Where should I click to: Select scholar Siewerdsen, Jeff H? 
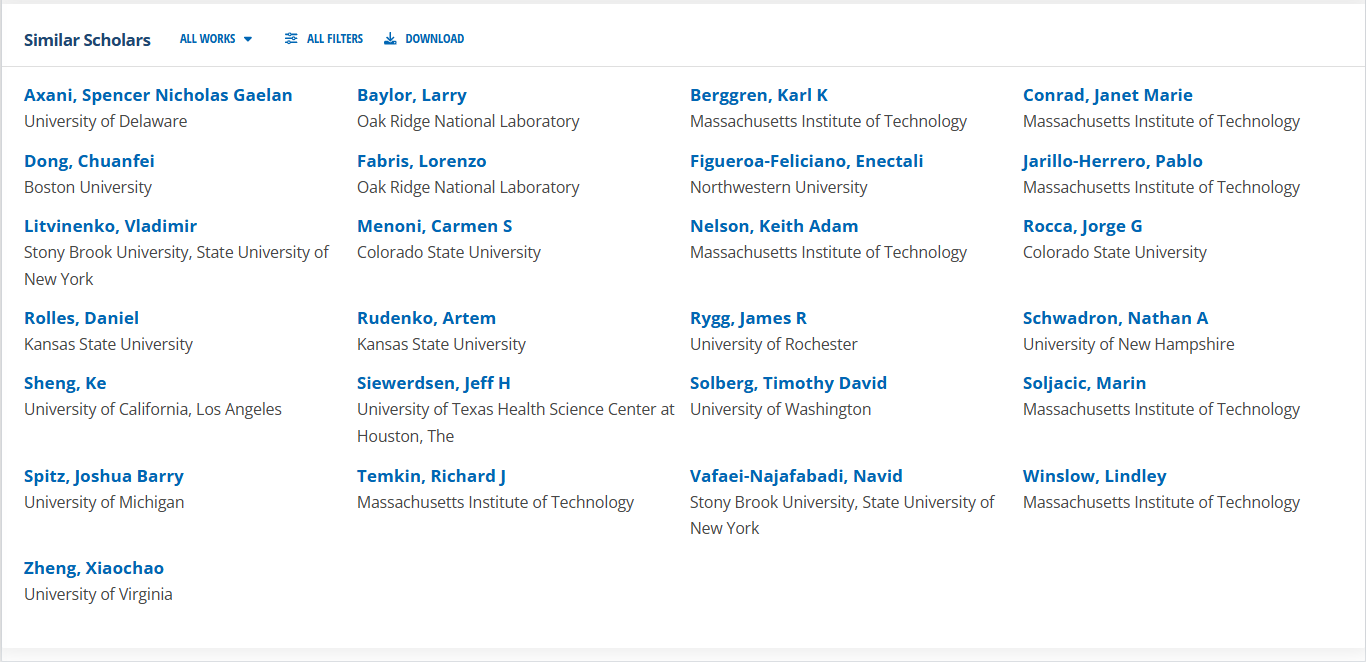434,383
